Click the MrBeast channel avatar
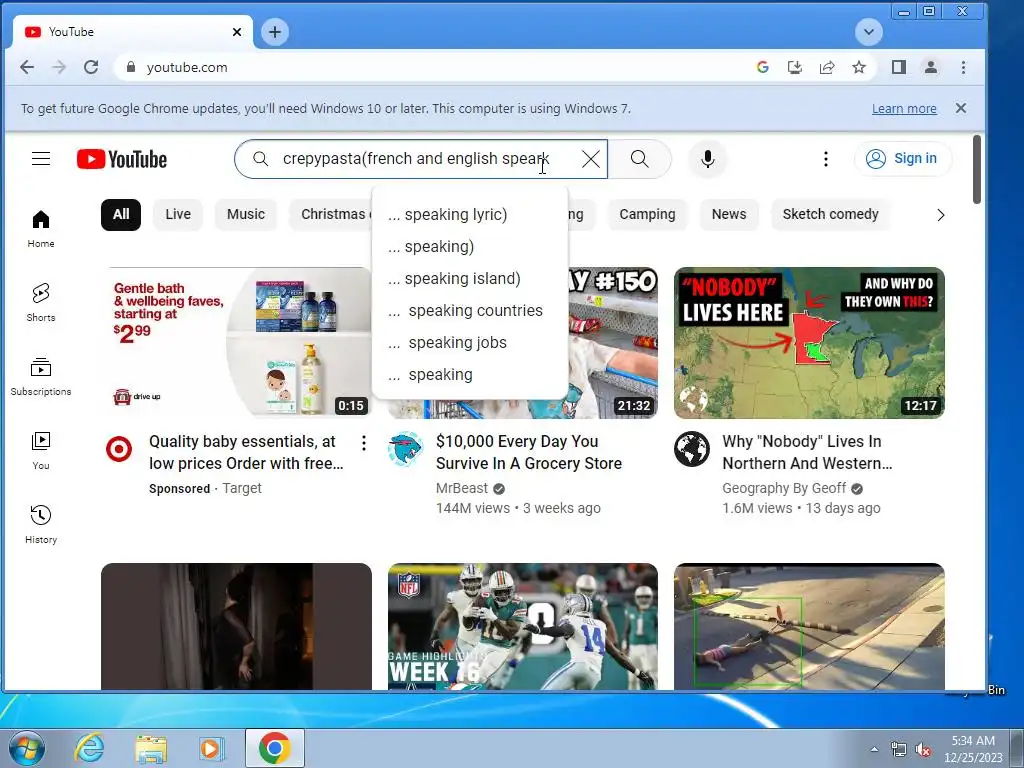This screenshot has height=768, width=1024. [x=405, y=449]
